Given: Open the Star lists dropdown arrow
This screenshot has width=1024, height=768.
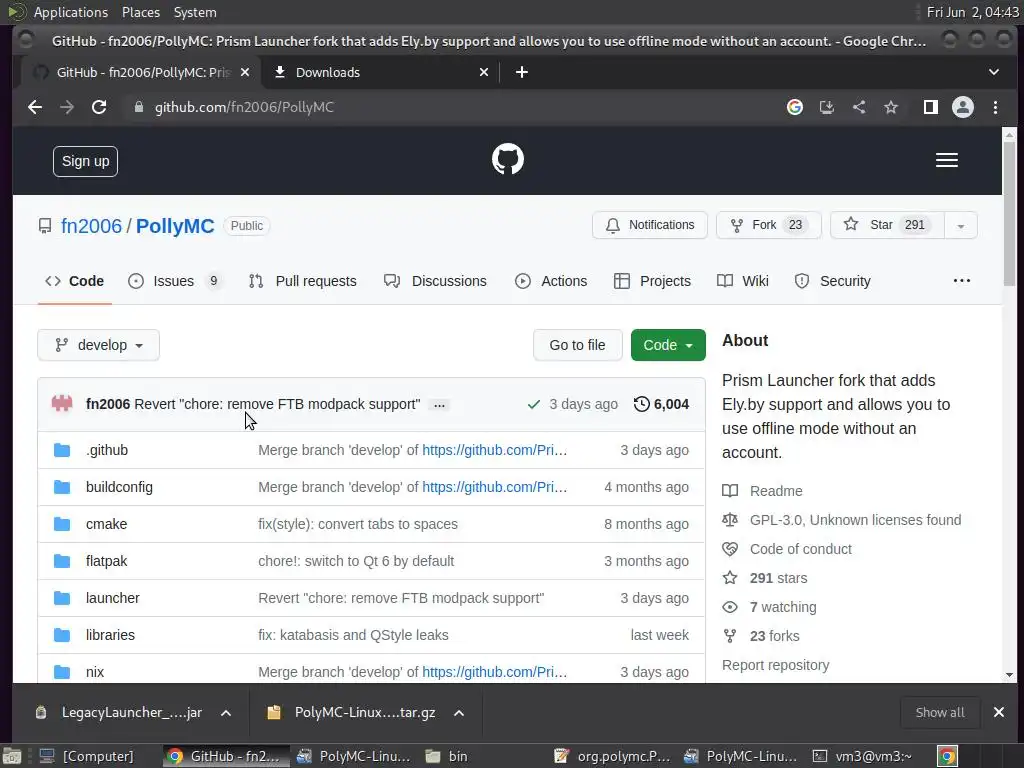Looking at the screenshot, I should pos(961,225).
